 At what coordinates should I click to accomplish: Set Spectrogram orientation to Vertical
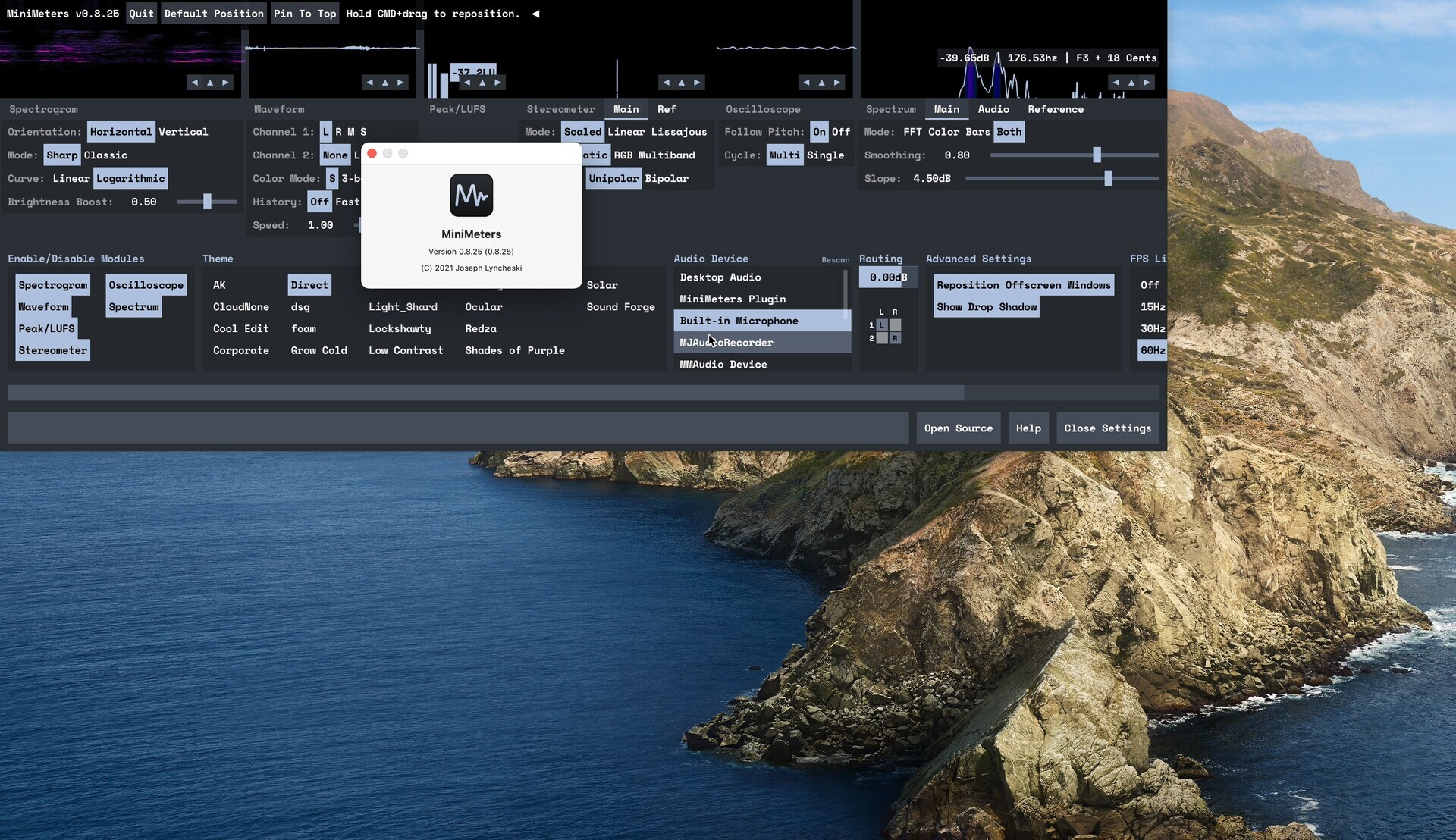tap(183, 132)
